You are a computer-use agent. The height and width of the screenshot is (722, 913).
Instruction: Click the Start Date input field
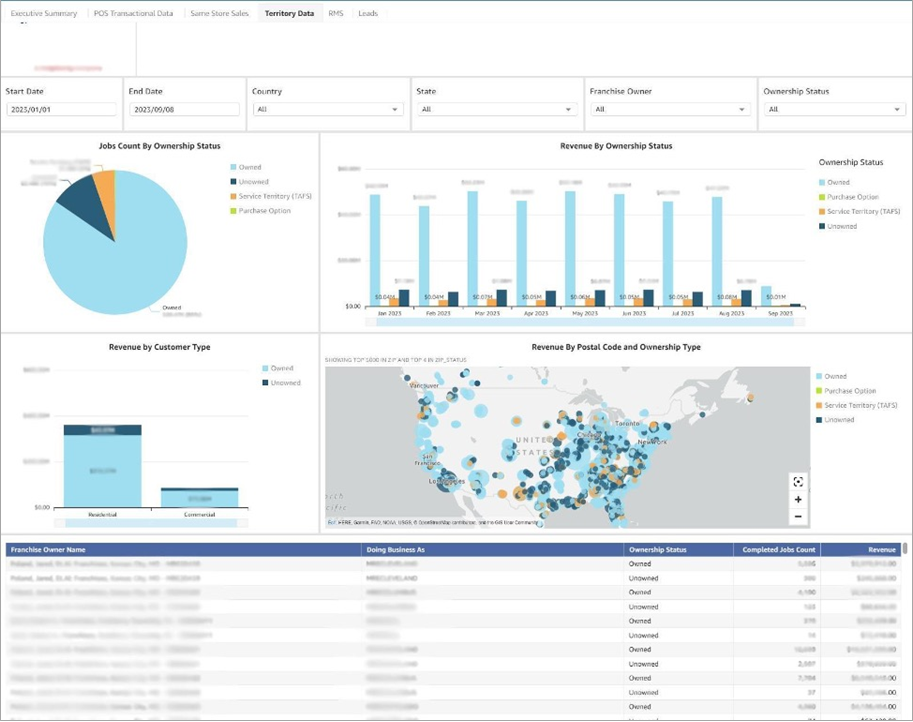click(62, 109)
